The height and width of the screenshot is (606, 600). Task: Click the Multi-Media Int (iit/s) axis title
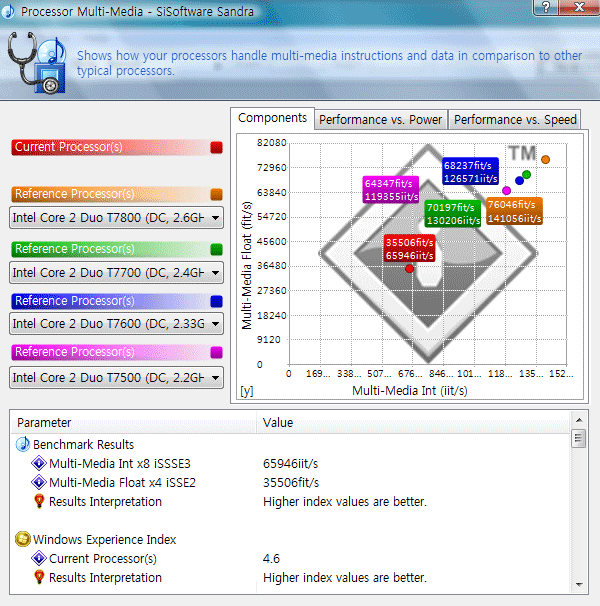click(410, 391)
